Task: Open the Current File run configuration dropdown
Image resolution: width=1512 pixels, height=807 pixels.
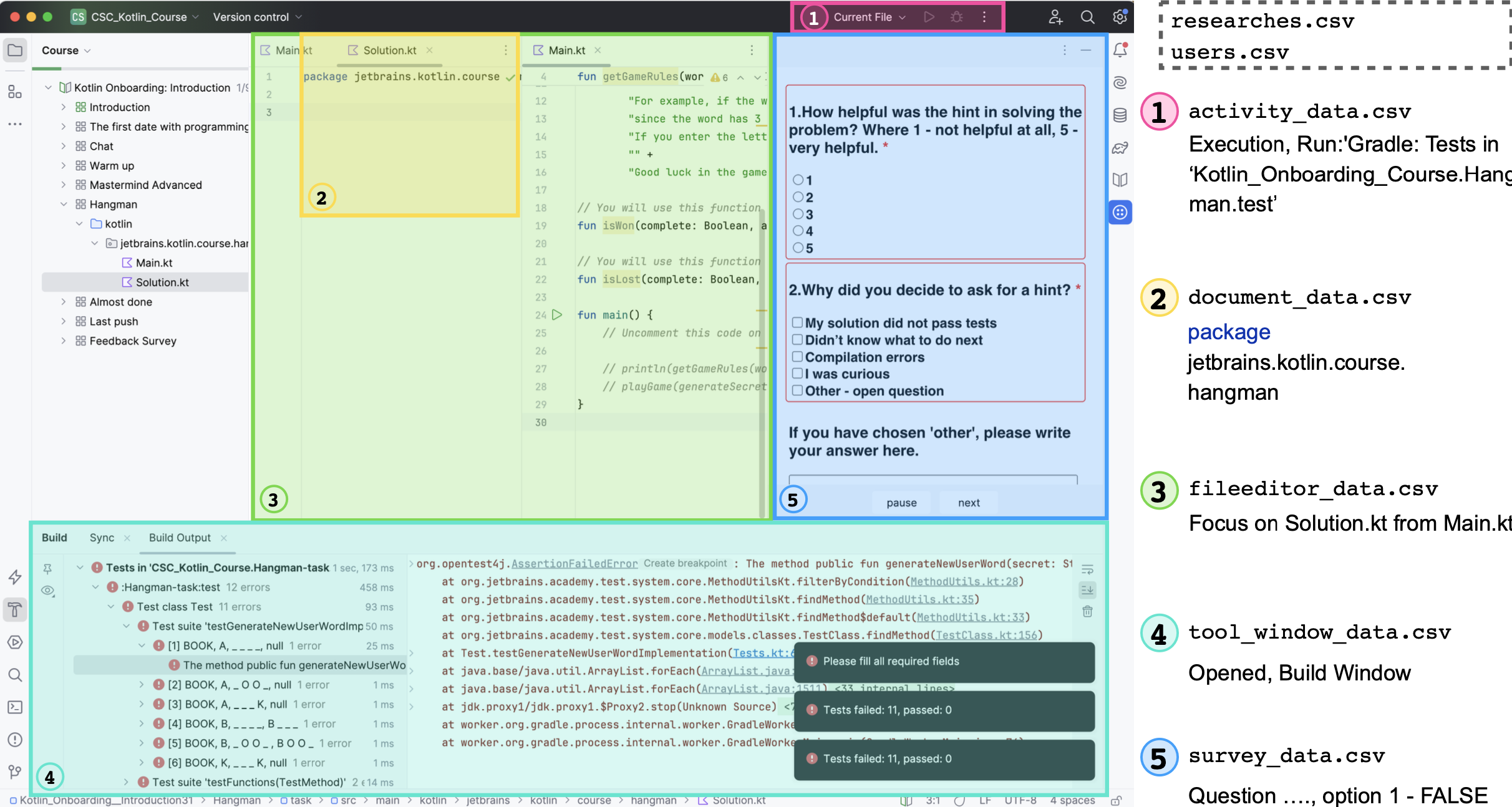Action: coord(869,17)
